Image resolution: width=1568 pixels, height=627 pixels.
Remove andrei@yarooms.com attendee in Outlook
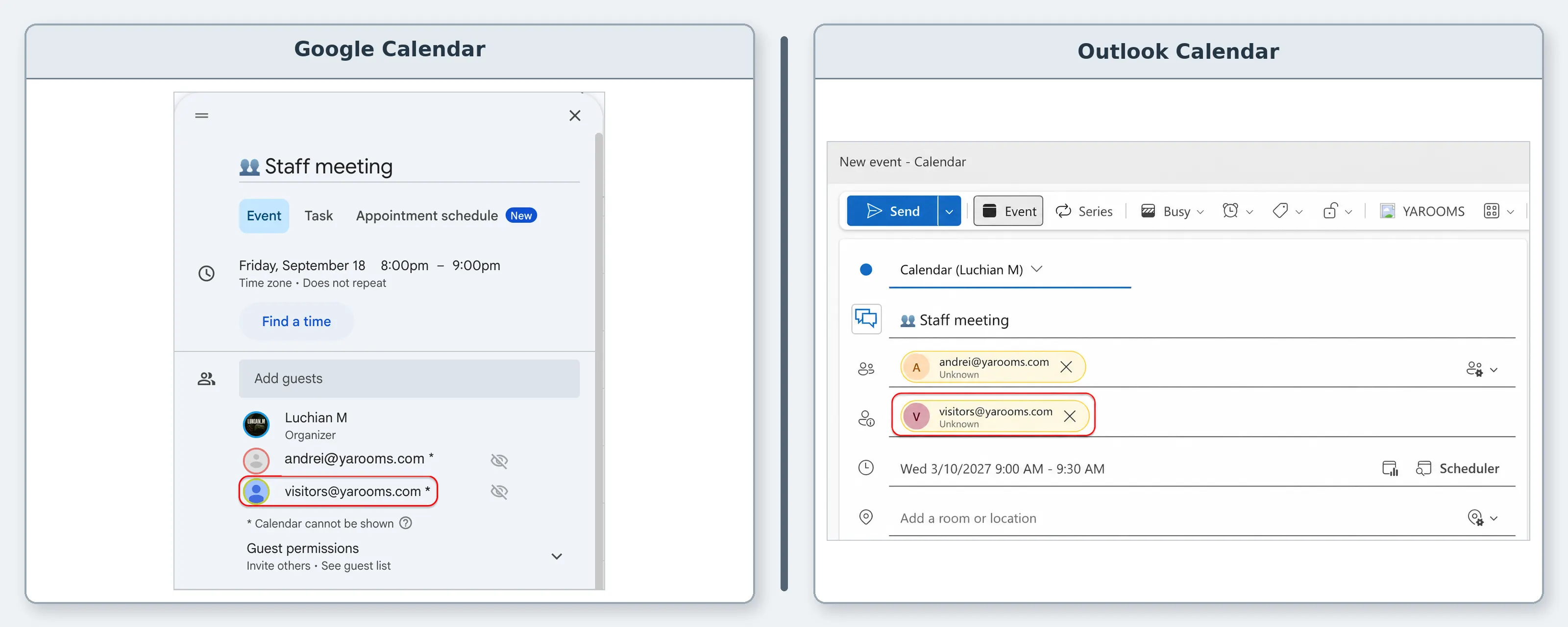point(1066,367)
